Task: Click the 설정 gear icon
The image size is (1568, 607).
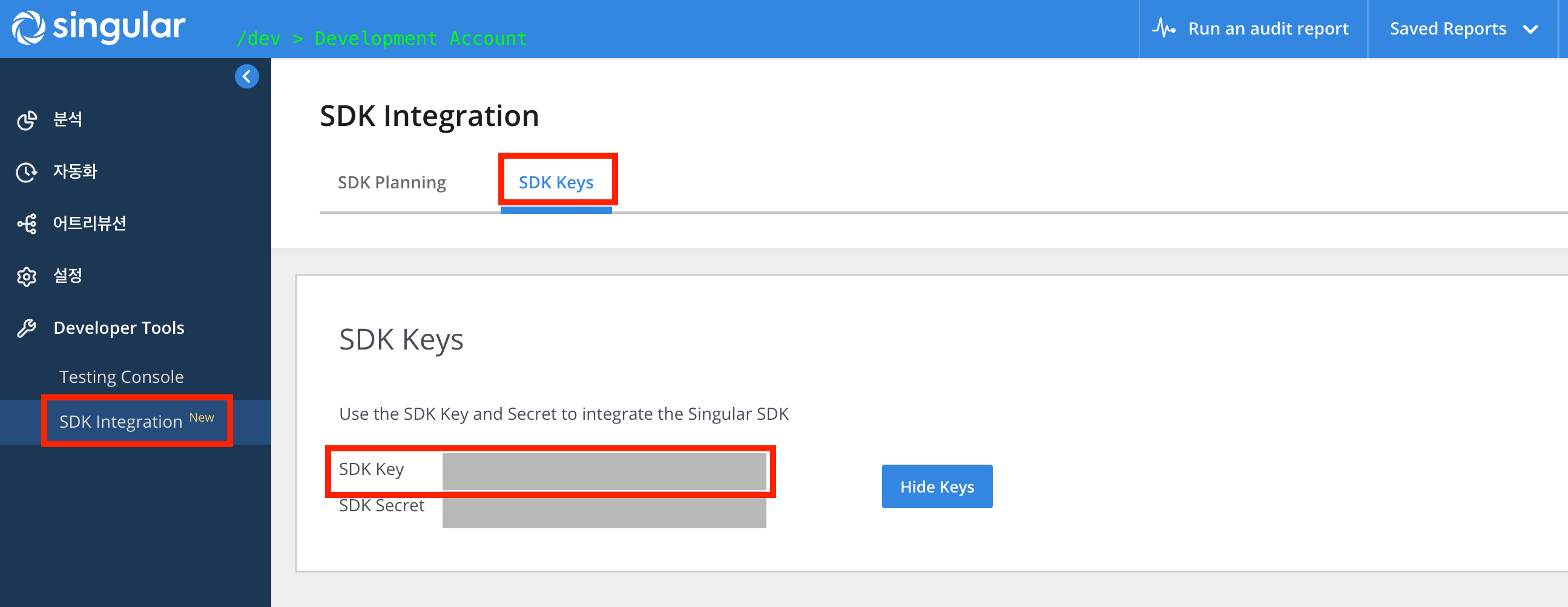Action: coord(27,276)
